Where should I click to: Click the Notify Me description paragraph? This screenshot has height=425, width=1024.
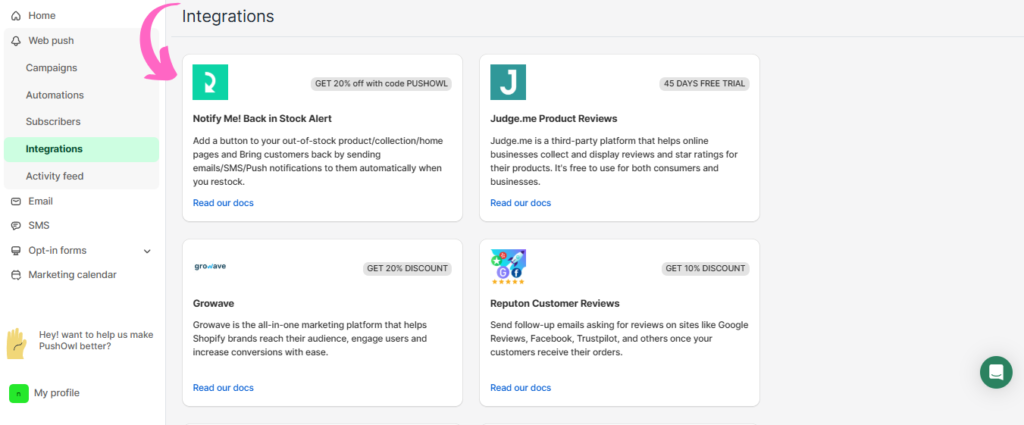317,161
